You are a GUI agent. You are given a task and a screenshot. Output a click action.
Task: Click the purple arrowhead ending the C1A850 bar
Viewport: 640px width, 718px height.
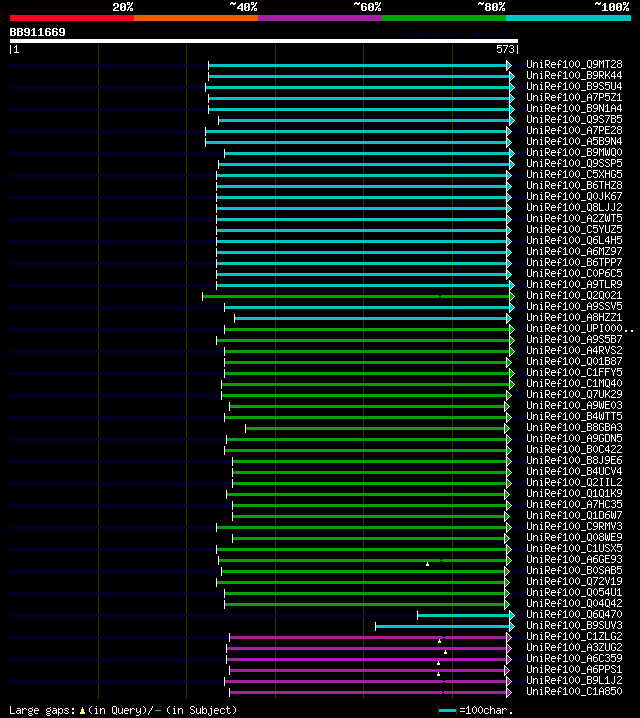pyautogui.click(x=509, y=692)
